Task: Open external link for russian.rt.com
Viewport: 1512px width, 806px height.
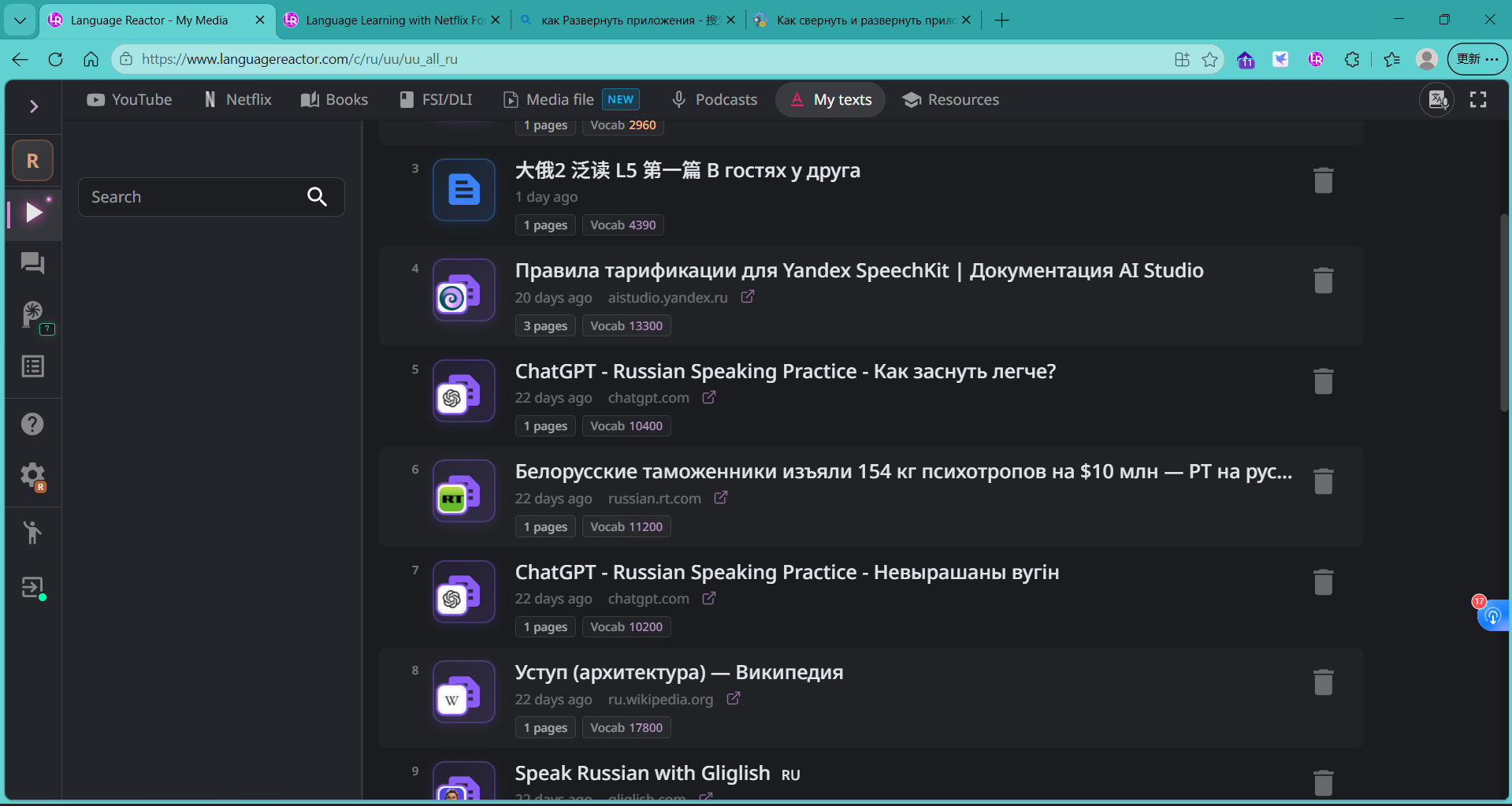Action: click(721, 498)
